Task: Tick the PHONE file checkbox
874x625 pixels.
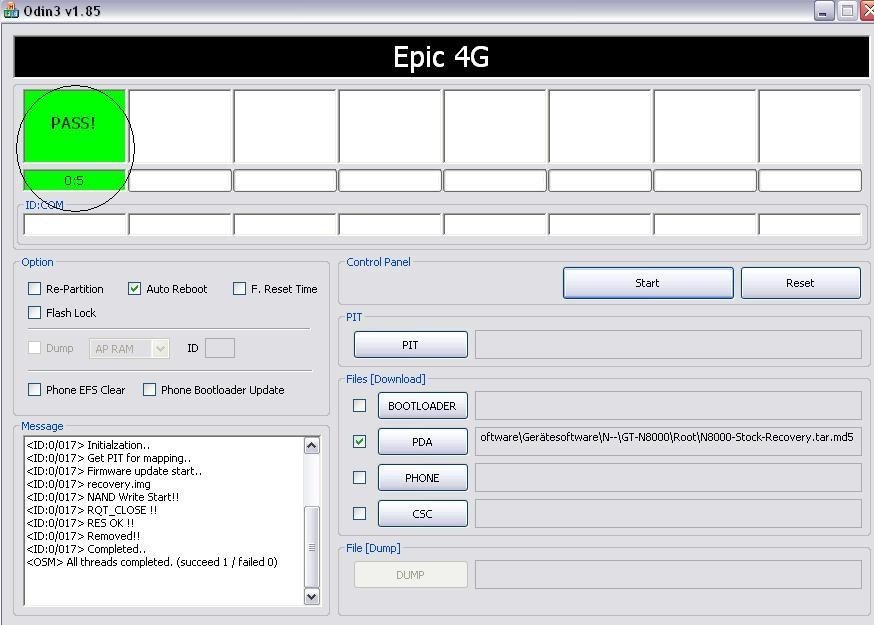Action: [360, 478]
